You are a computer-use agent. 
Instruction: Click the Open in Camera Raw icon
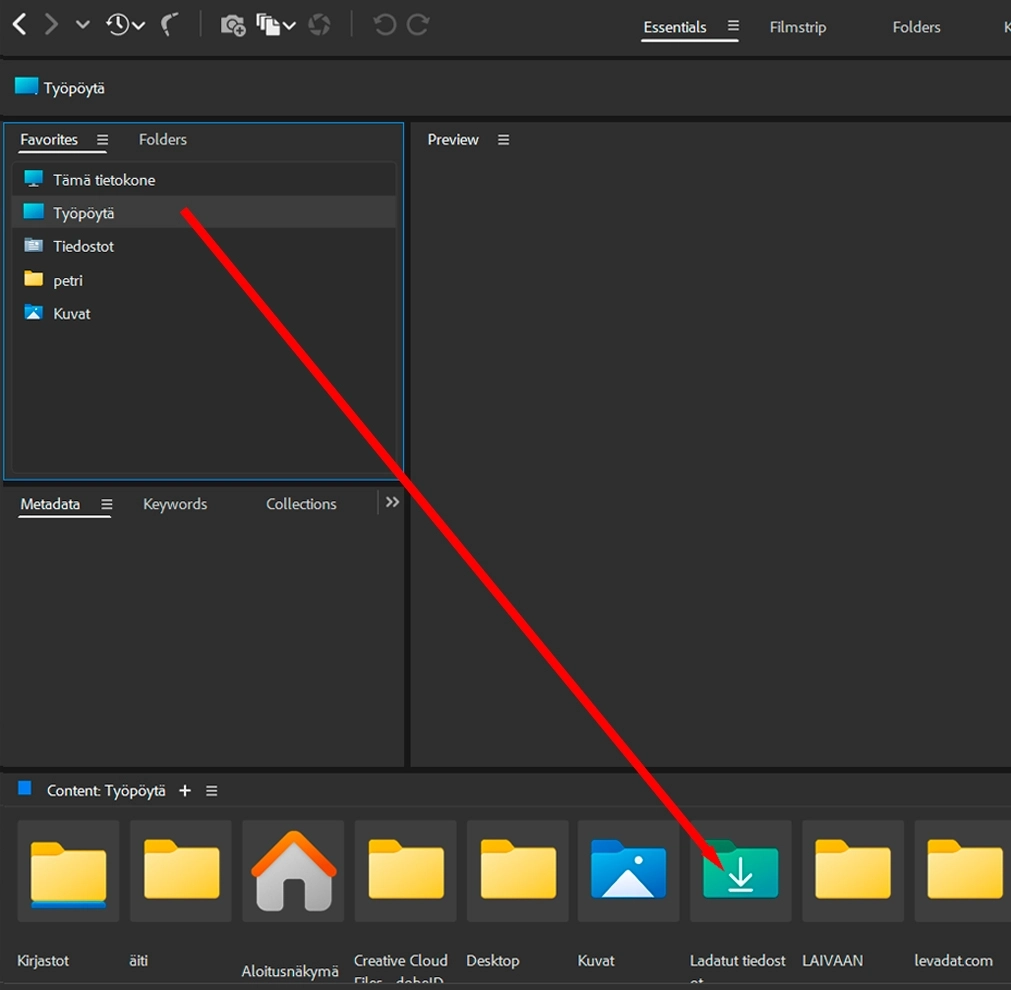tap(320, 26)
